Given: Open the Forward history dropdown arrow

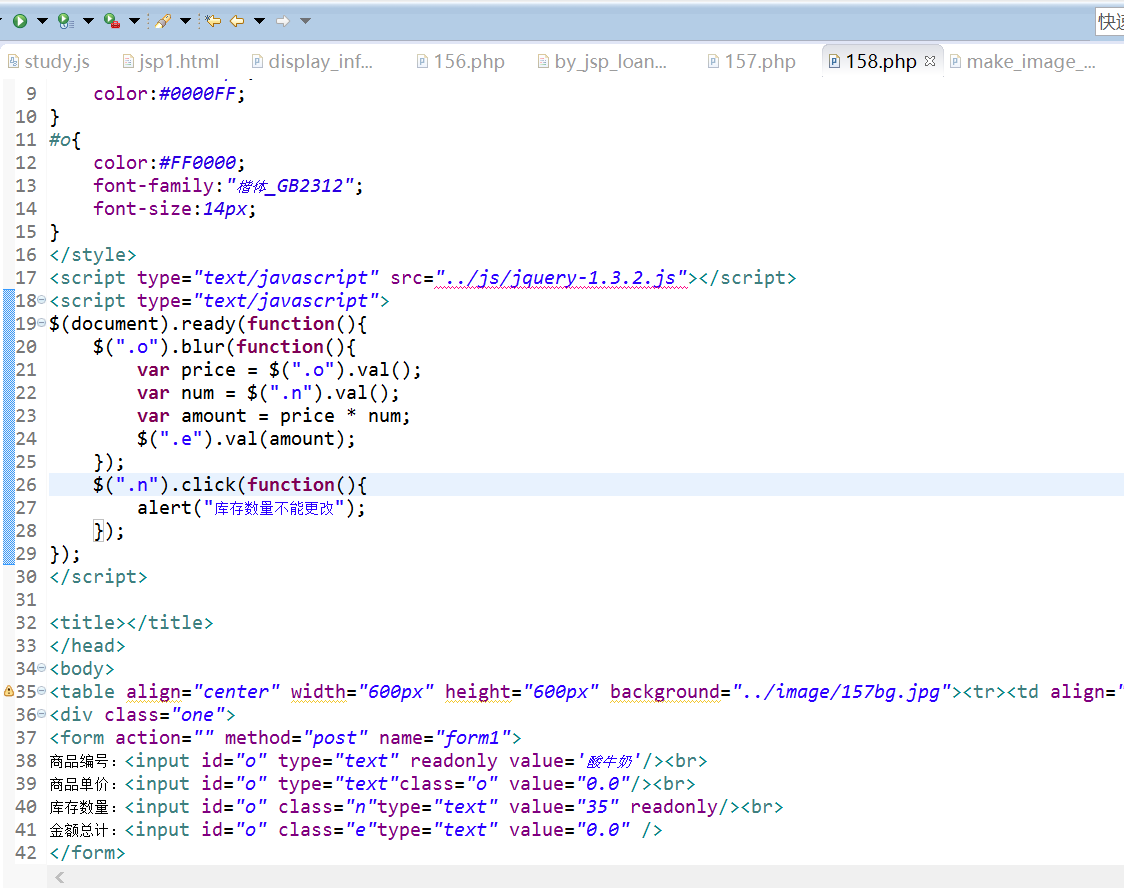Looking at the screenshot, I should [x=305, y=21].
